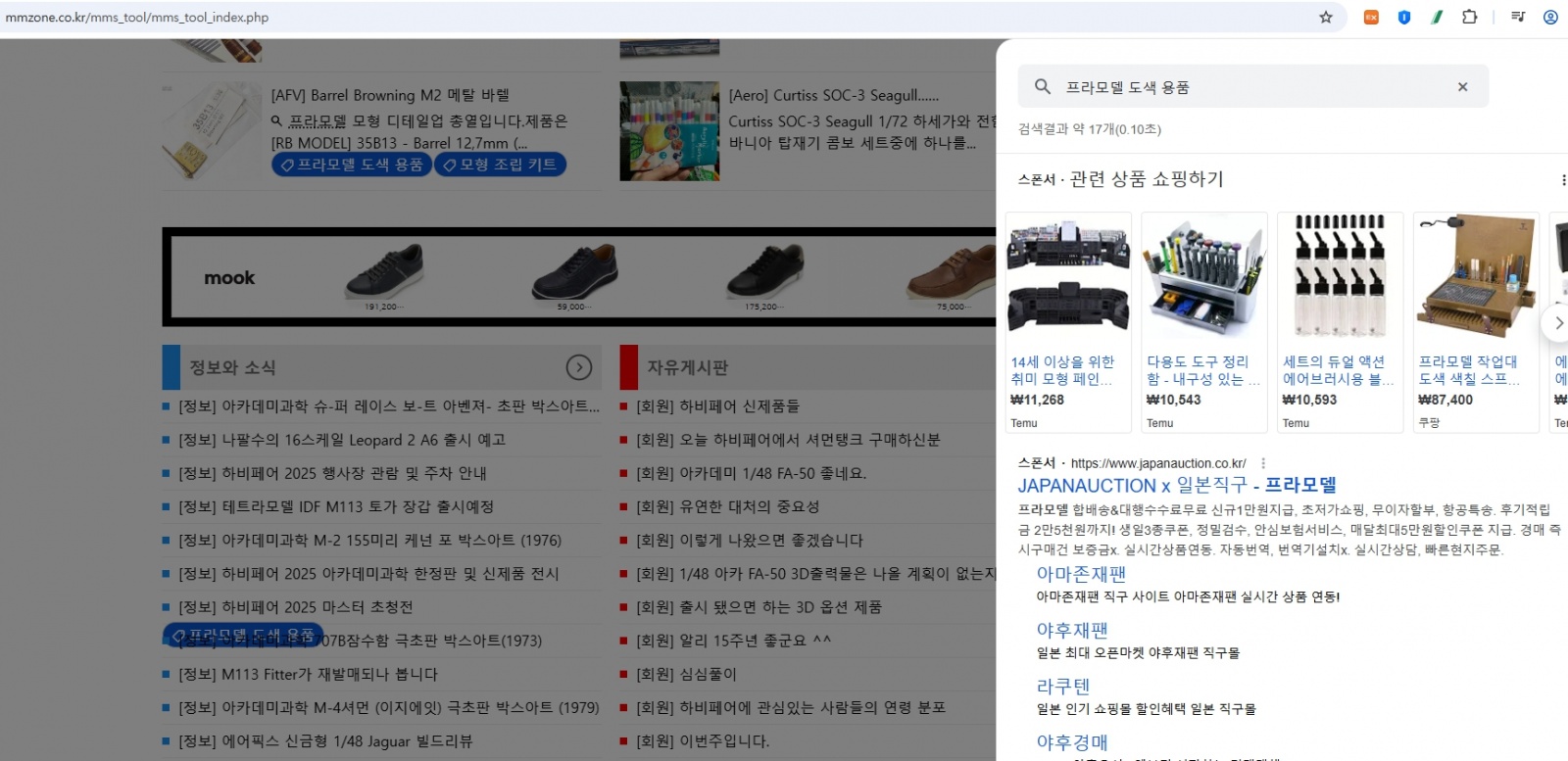This screenshot has width=1568, height=761.
Task: Bookmark this page with the star icon
Action: tap(1325, 17)
